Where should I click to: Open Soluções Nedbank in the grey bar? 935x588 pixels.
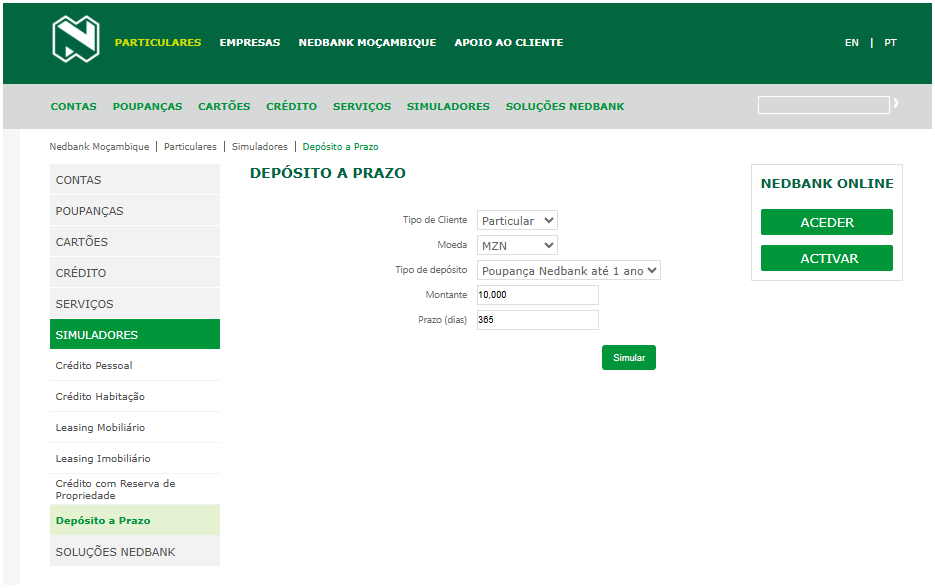[x=565, y=107]
